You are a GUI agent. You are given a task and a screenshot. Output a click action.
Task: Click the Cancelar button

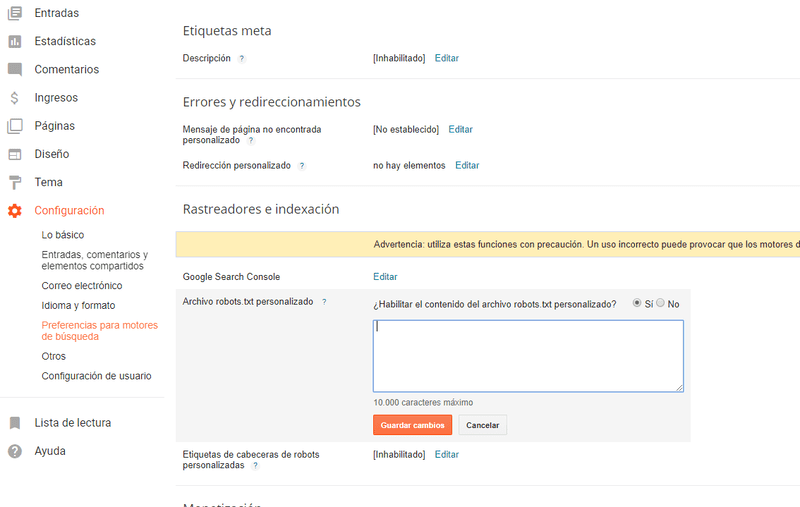tap(483, 425)
